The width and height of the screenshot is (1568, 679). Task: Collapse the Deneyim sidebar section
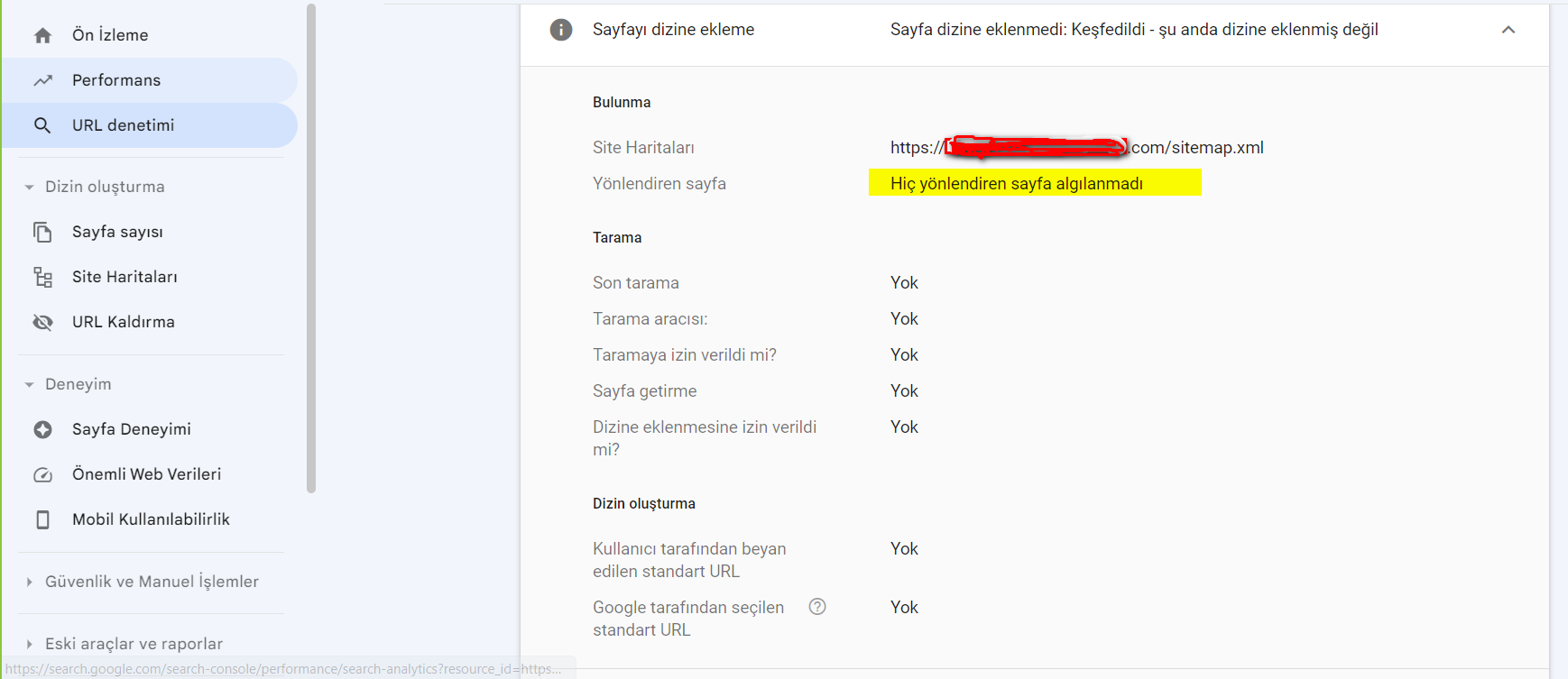29,385
